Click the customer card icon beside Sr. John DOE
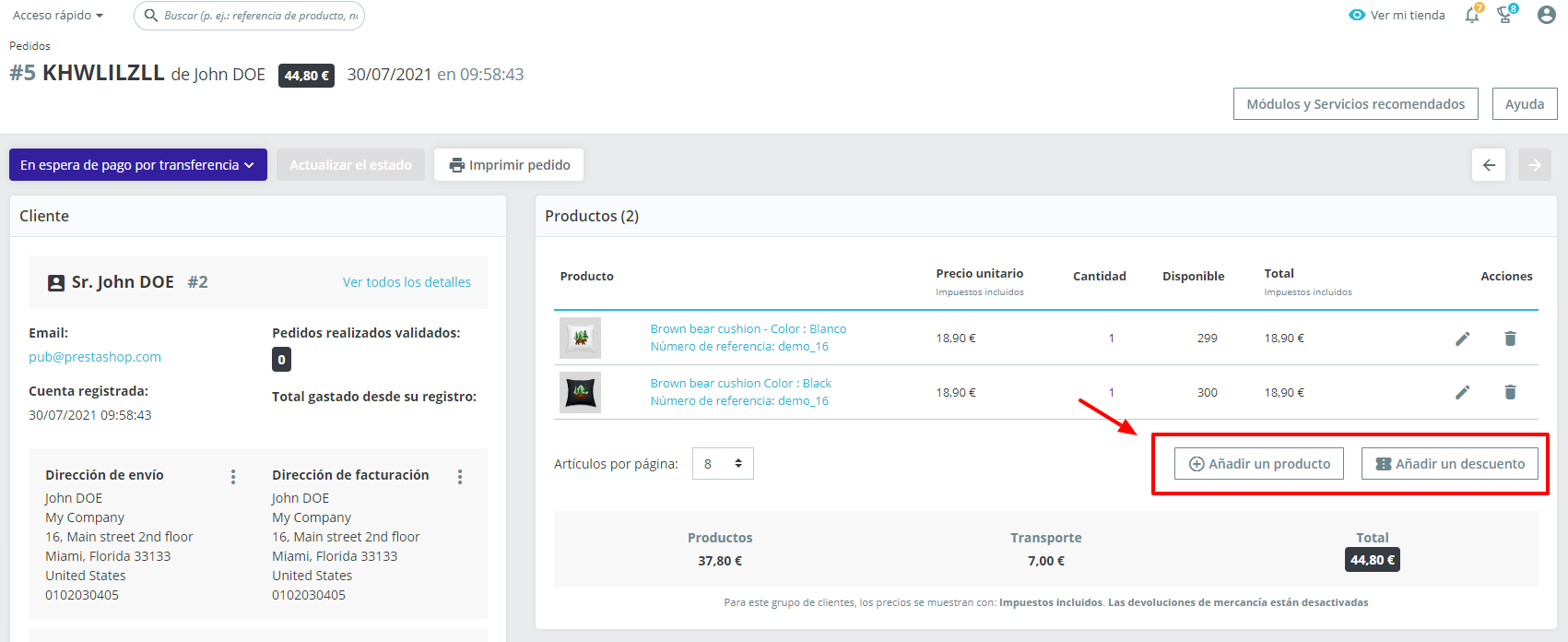The height and width of the screenshot is (642, 1568). click(56, 283)
